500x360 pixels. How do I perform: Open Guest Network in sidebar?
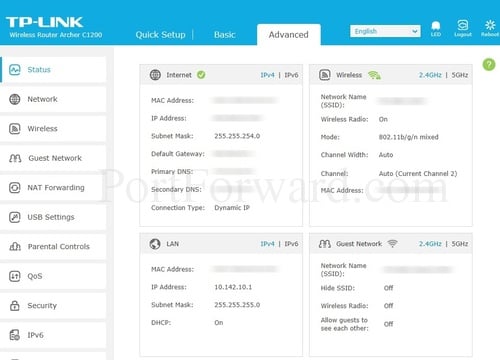tap(53, 158)
